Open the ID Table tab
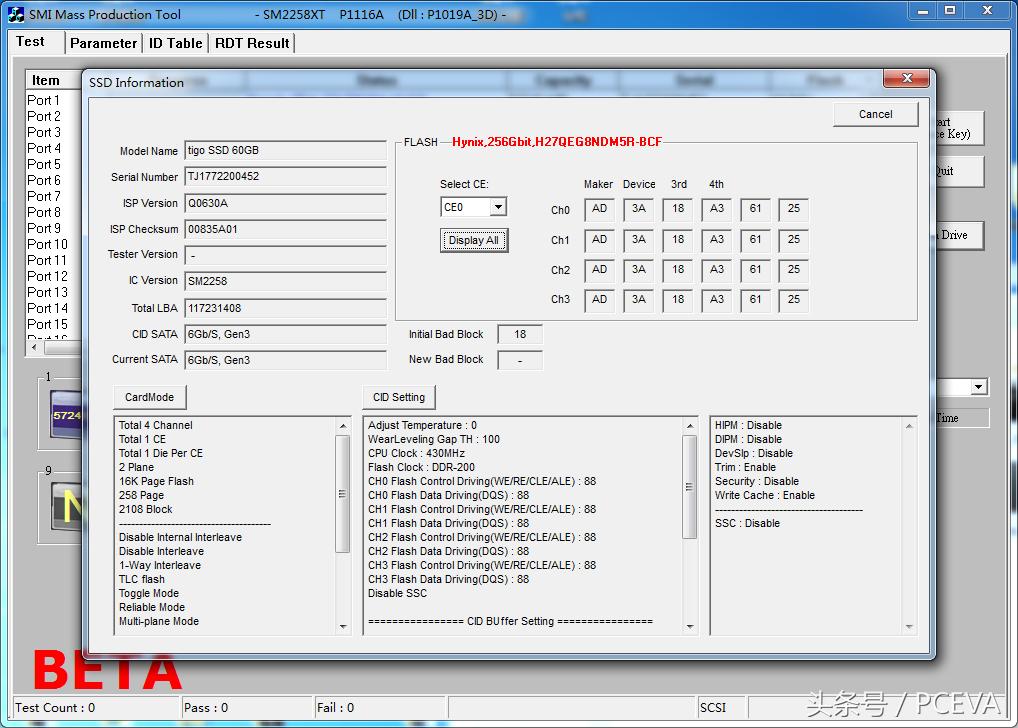Screen dimensions: 1018x728 (176, 43)
